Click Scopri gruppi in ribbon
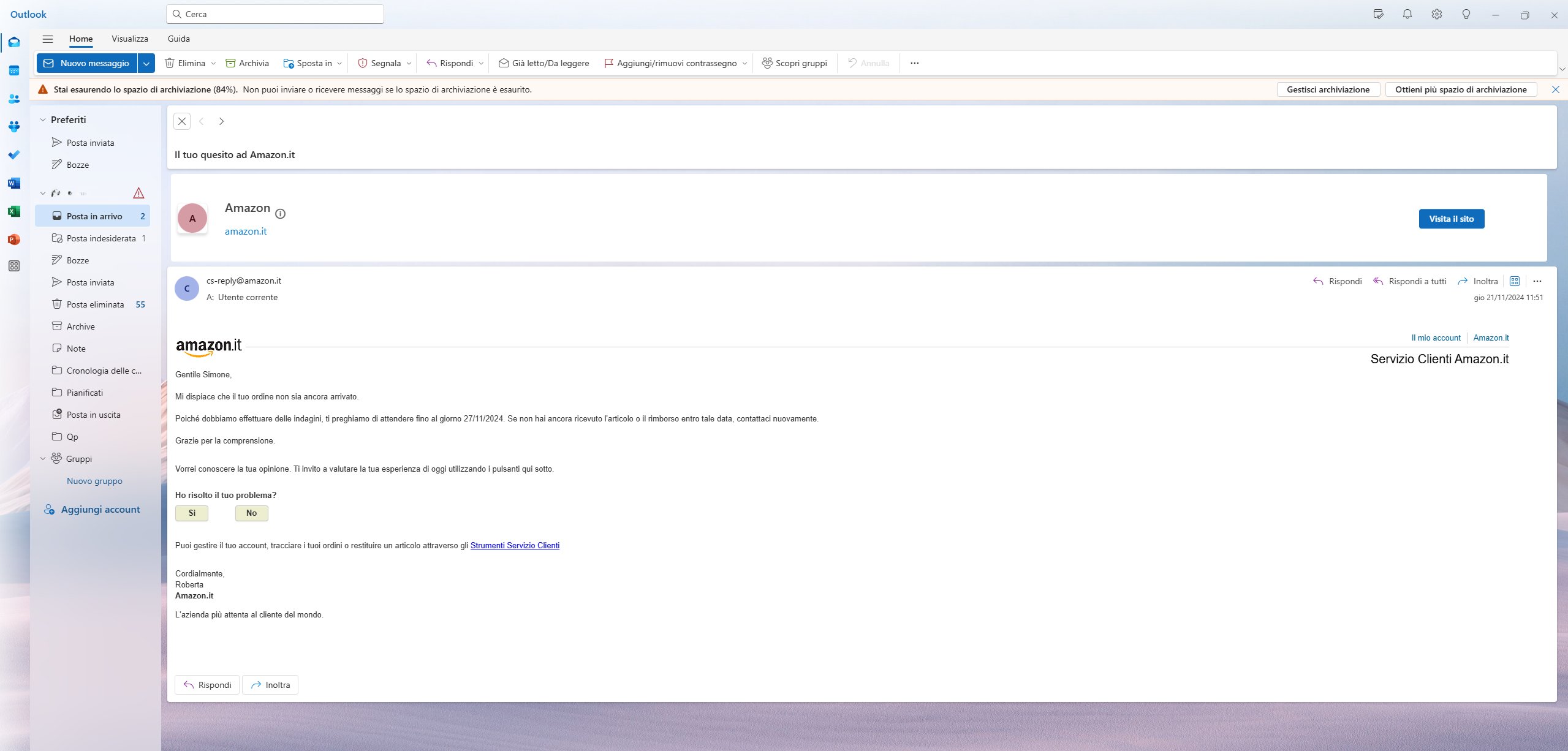The image size is (1568, 751). (794, 63)
